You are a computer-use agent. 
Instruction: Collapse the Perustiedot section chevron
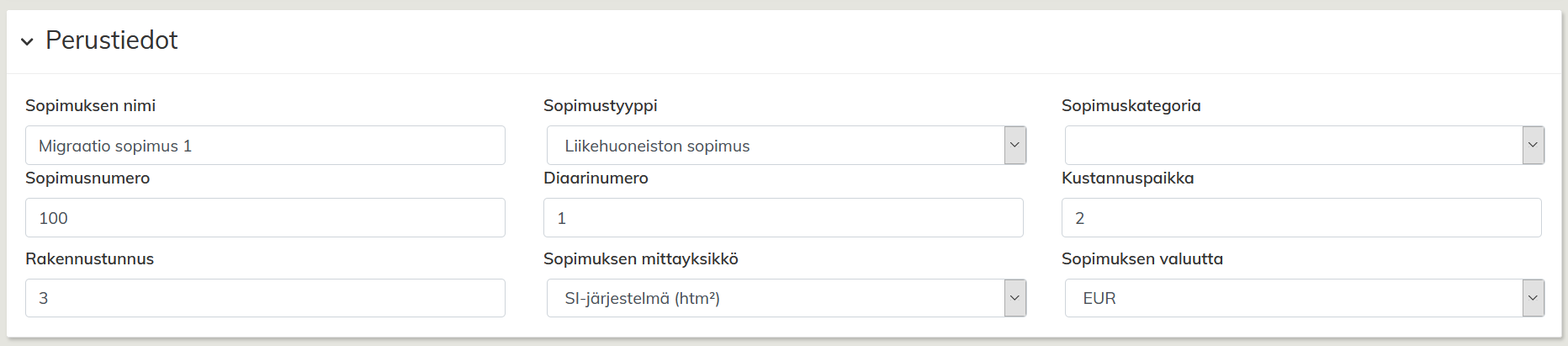27,41
